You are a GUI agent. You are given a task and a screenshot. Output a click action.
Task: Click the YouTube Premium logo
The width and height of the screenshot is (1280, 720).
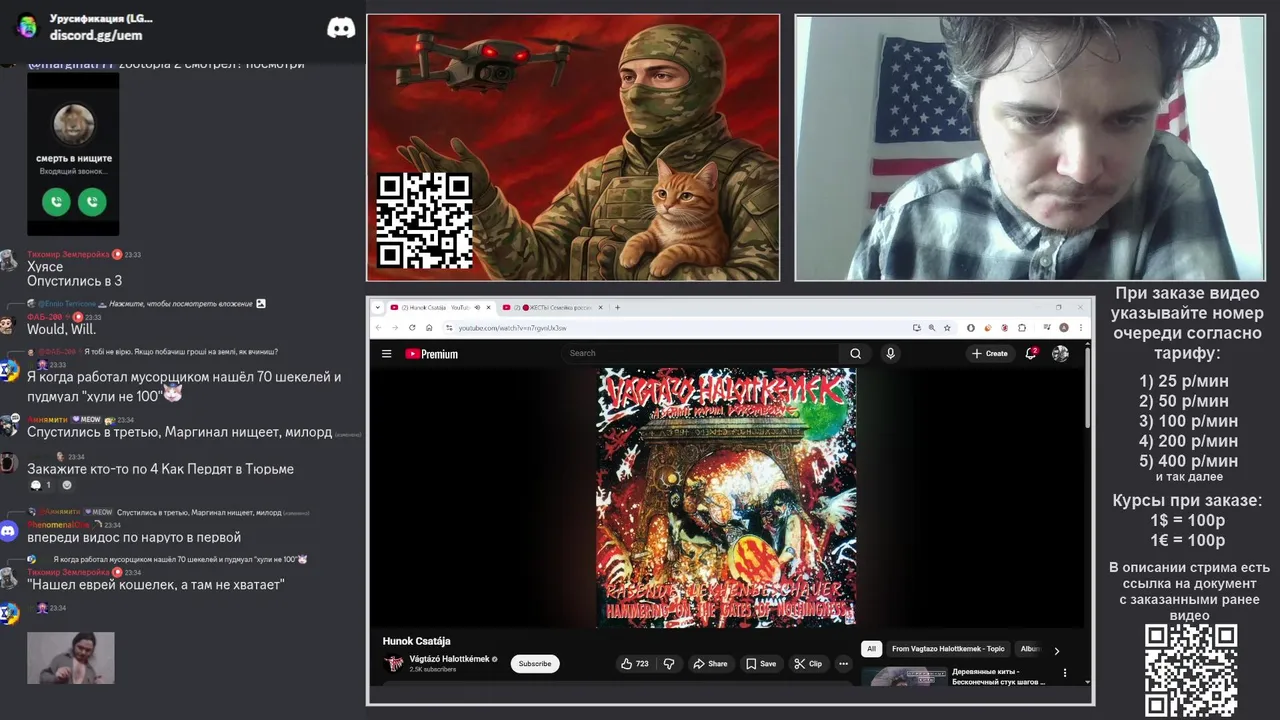pyautogui.click(x=431, y=354)
